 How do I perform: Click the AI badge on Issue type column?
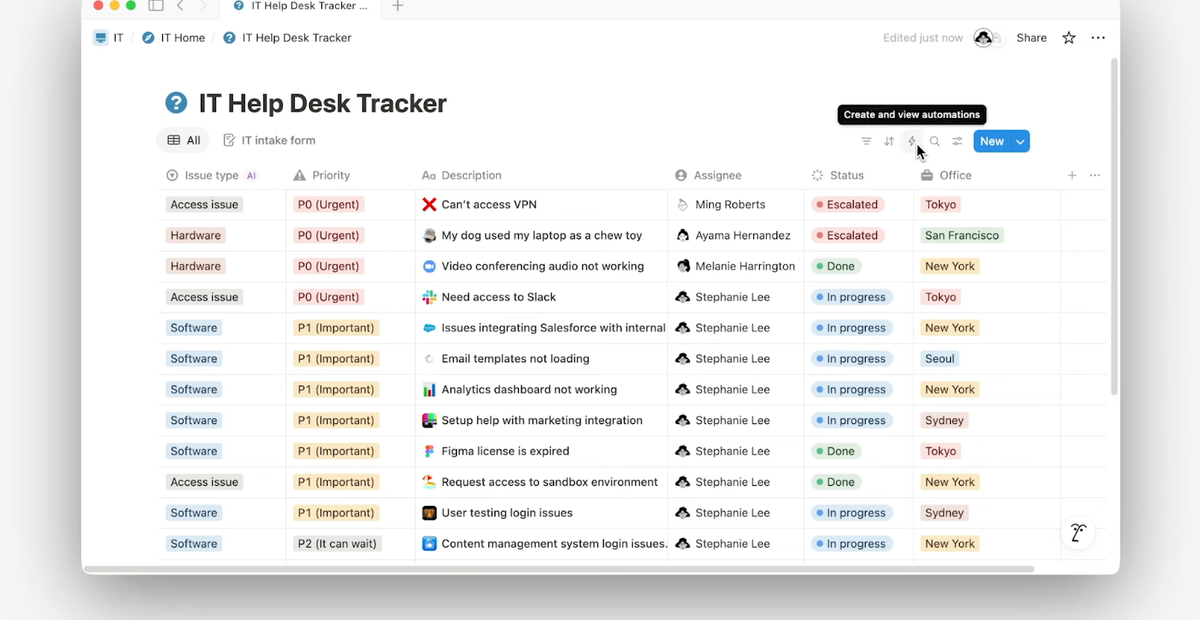[251, 175]
